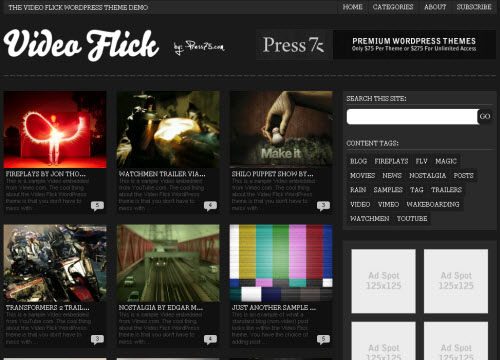This screenshot has width=500, height=360.
Task: Open the Categories menu item
Action: pyautogui.click(x=393, y=7)
